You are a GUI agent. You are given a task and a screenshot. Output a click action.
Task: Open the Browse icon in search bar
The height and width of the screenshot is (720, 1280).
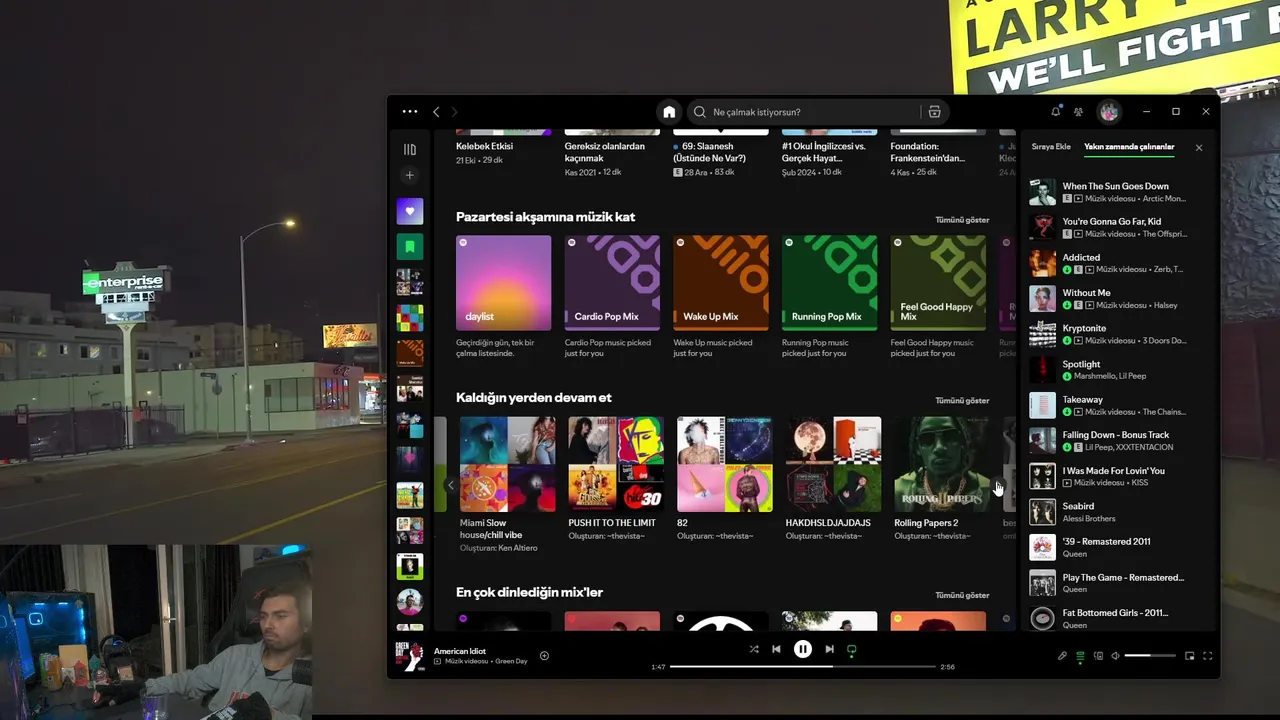pos(934,112)
